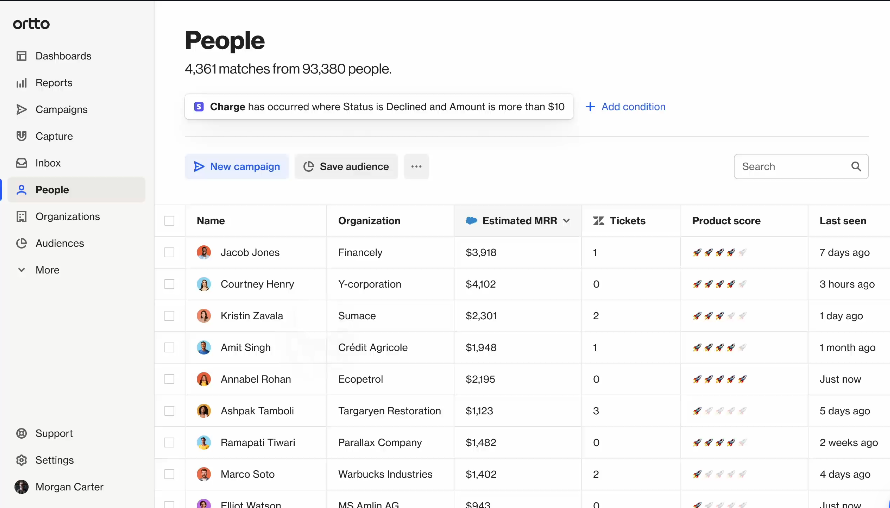Check Ashpak Tamboli row checkbox
The height and width of the screenshot is (508, 890).
(x=169, y=411)
